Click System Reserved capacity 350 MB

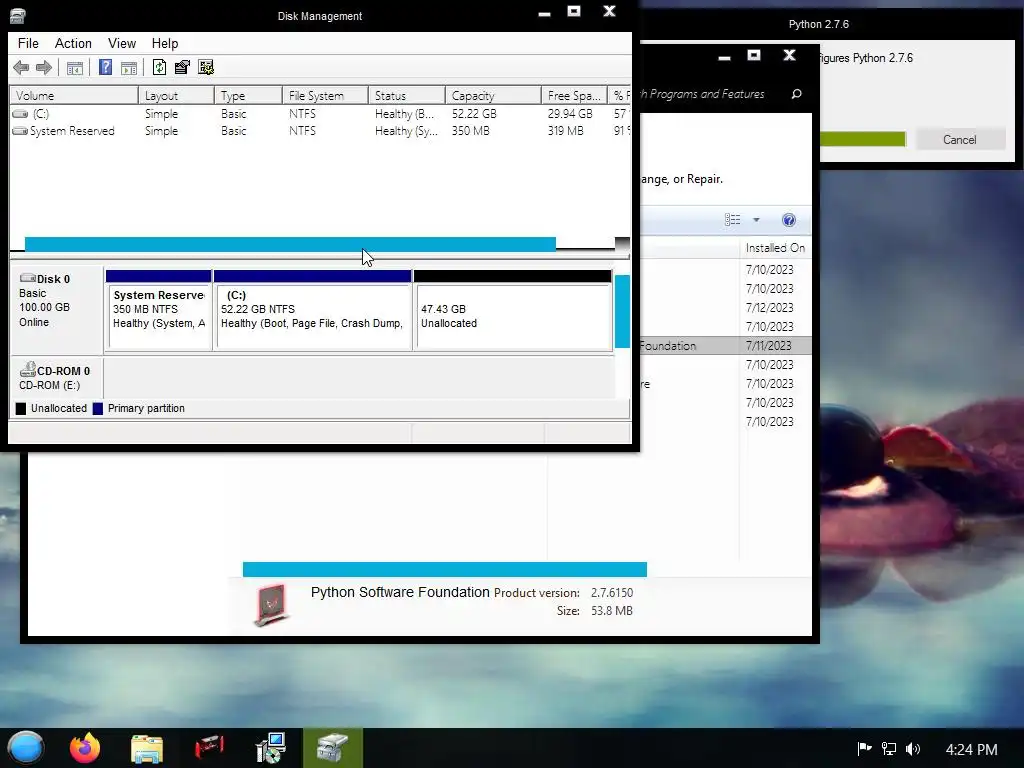pos(470,131)
